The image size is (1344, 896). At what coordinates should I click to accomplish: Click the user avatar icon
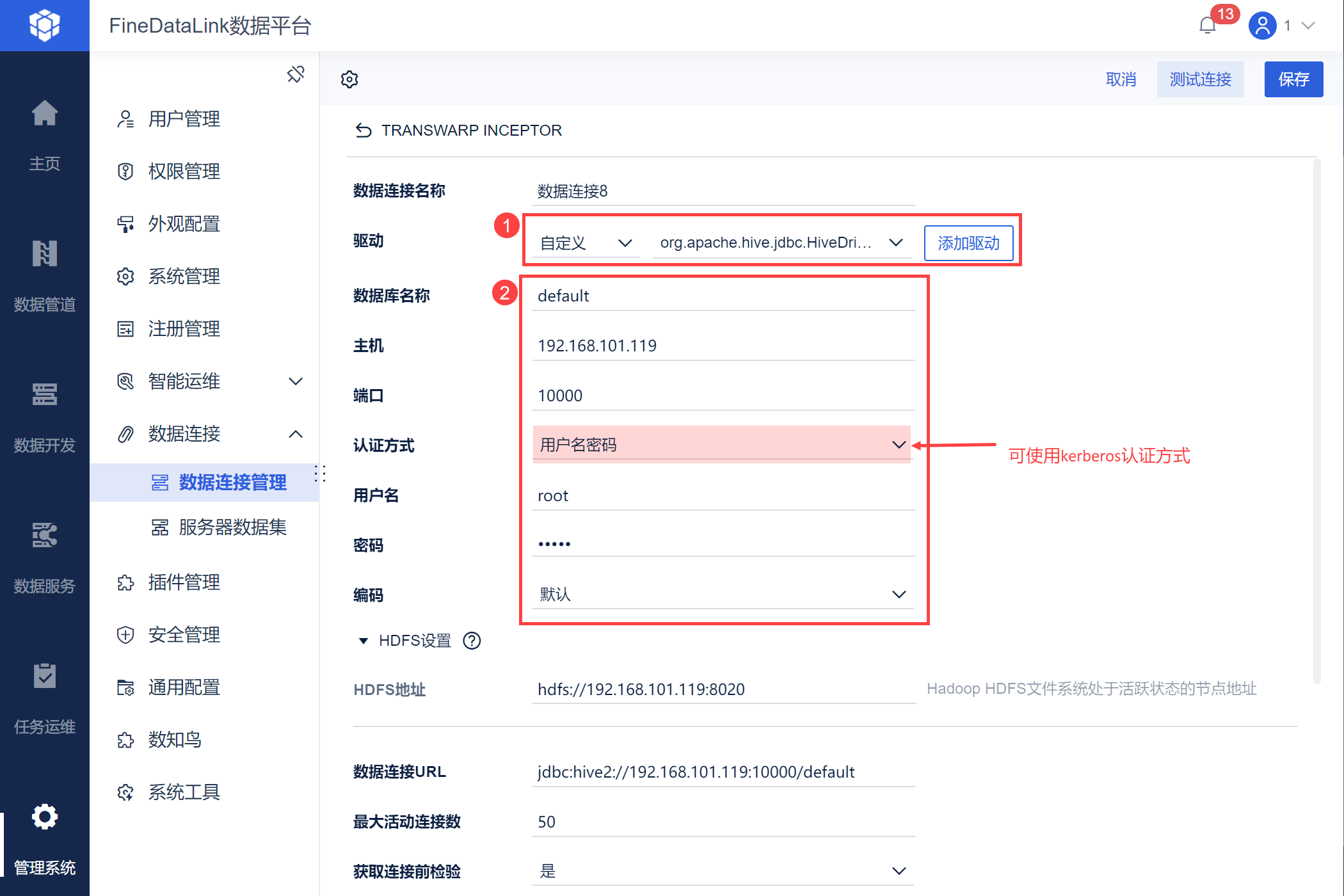click(1262, 26)
